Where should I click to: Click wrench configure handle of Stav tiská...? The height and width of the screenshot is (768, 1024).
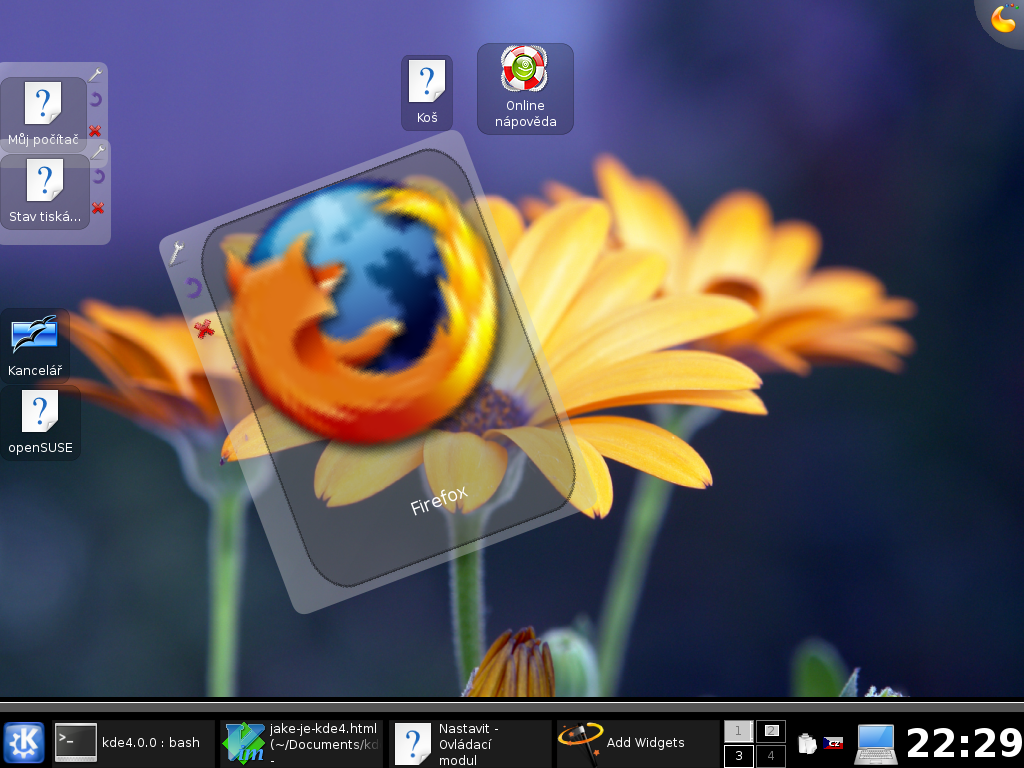(98, 152)
